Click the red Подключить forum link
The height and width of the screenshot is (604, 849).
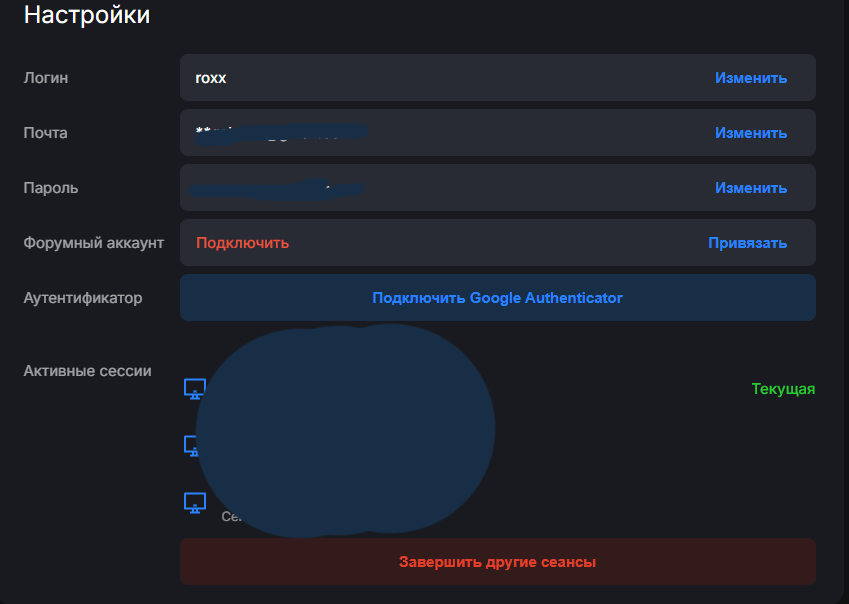[x=242, y=243]
